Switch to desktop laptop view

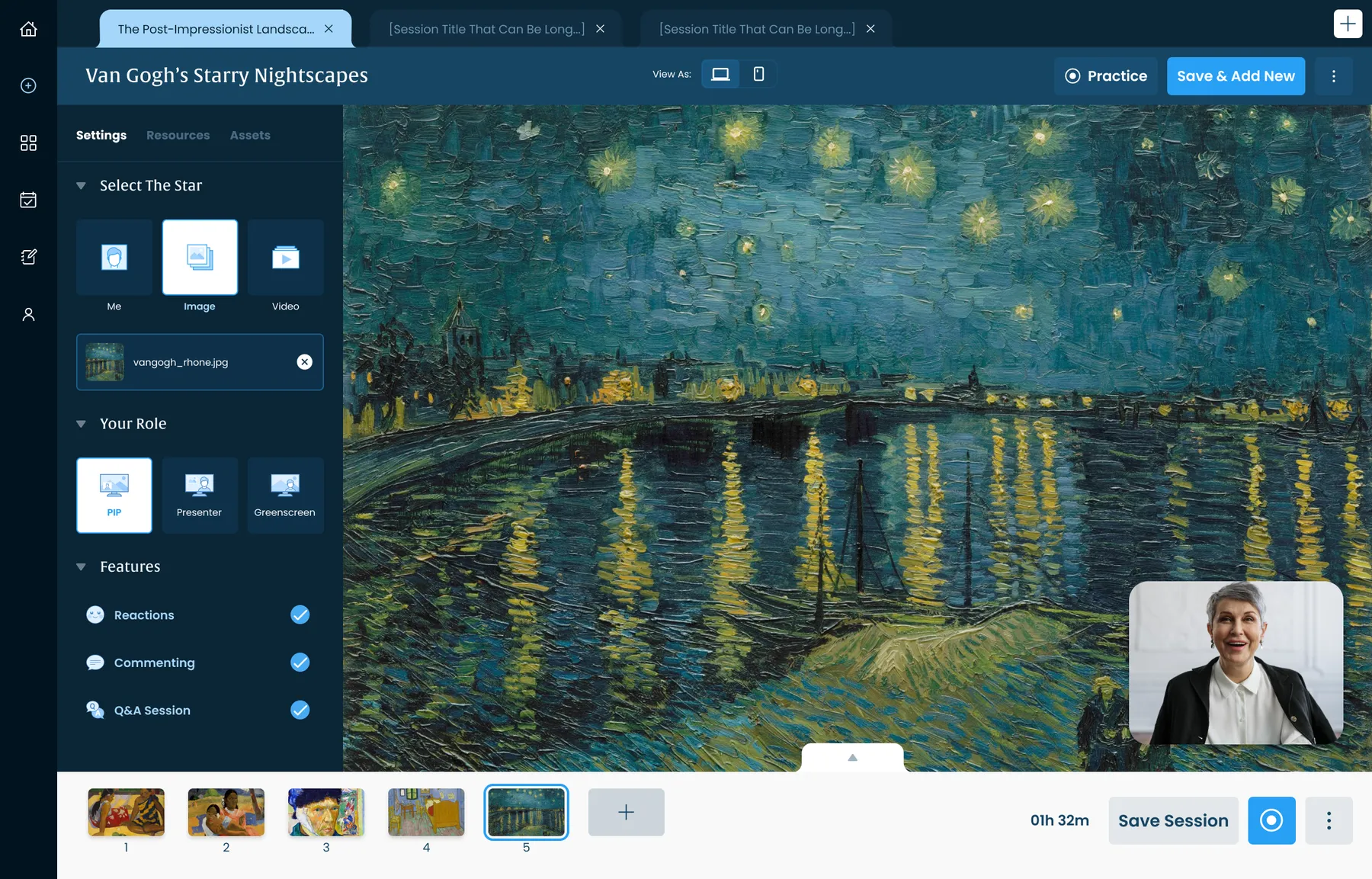[x=720, y=74]
